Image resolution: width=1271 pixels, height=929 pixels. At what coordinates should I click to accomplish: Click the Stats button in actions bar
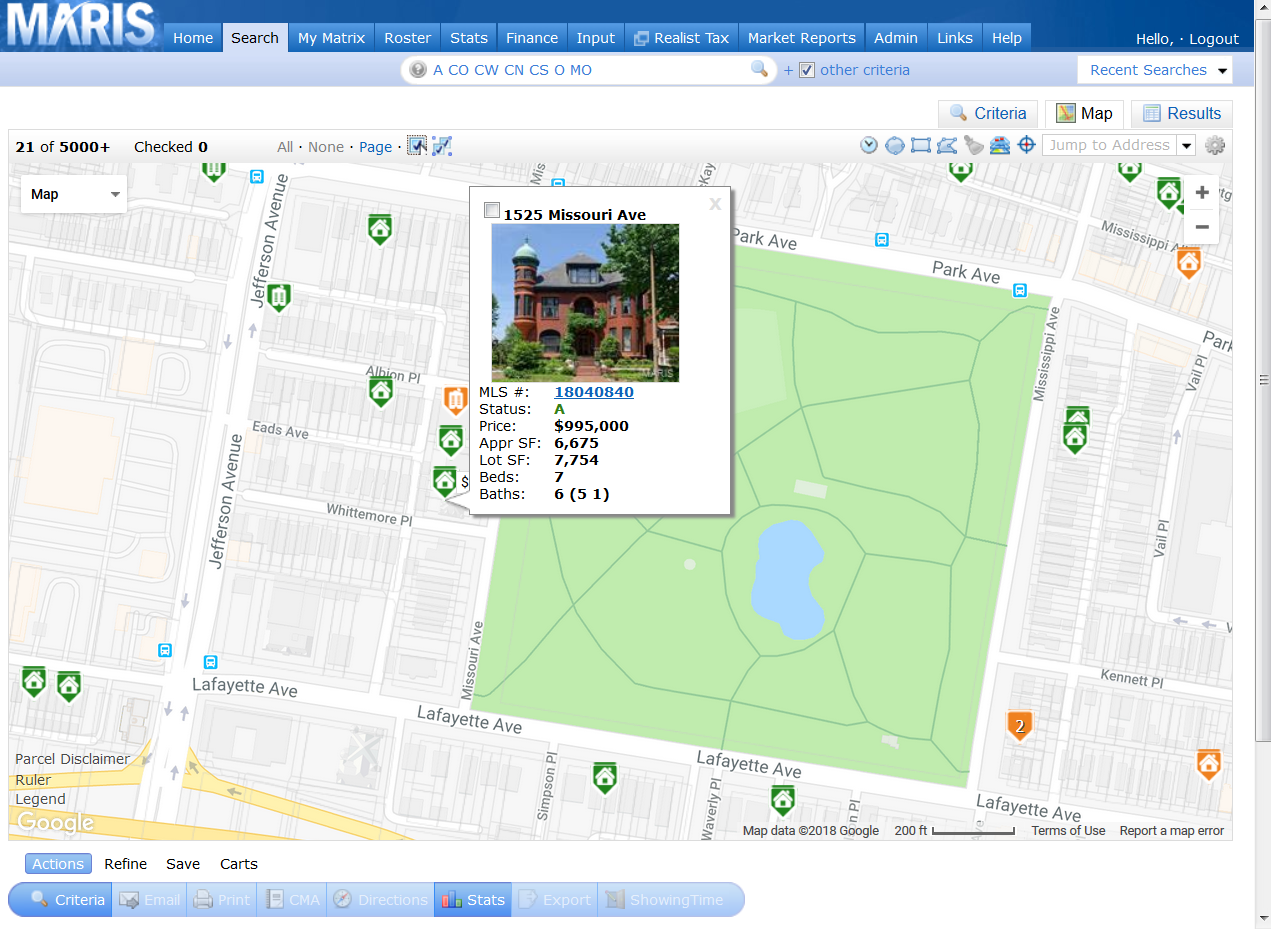click(x=473, y=900)
